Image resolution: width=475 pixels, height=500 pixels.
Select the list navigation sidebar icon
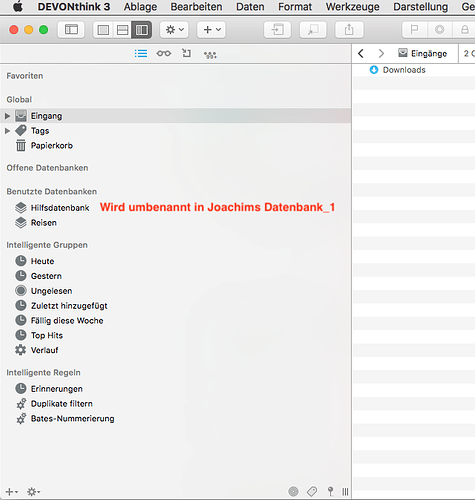pos(141,53)
